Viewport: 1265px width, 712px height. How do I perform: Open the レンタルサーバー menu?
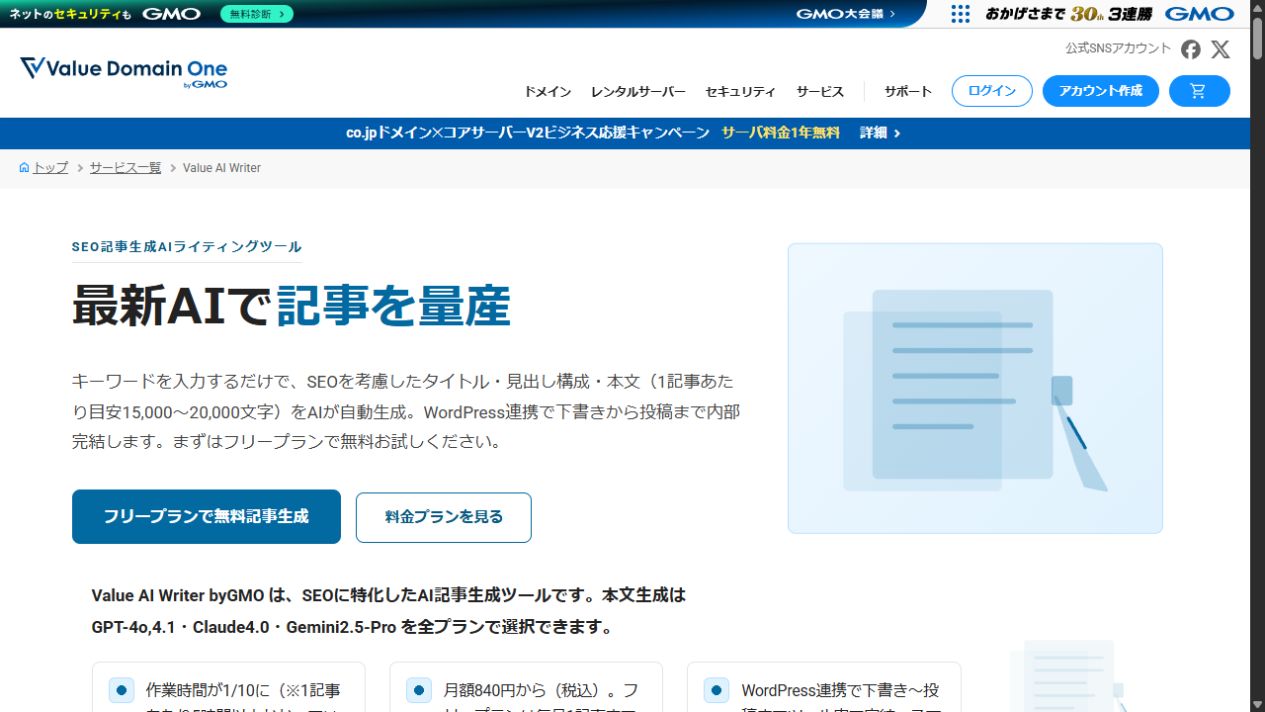point(638,91)
